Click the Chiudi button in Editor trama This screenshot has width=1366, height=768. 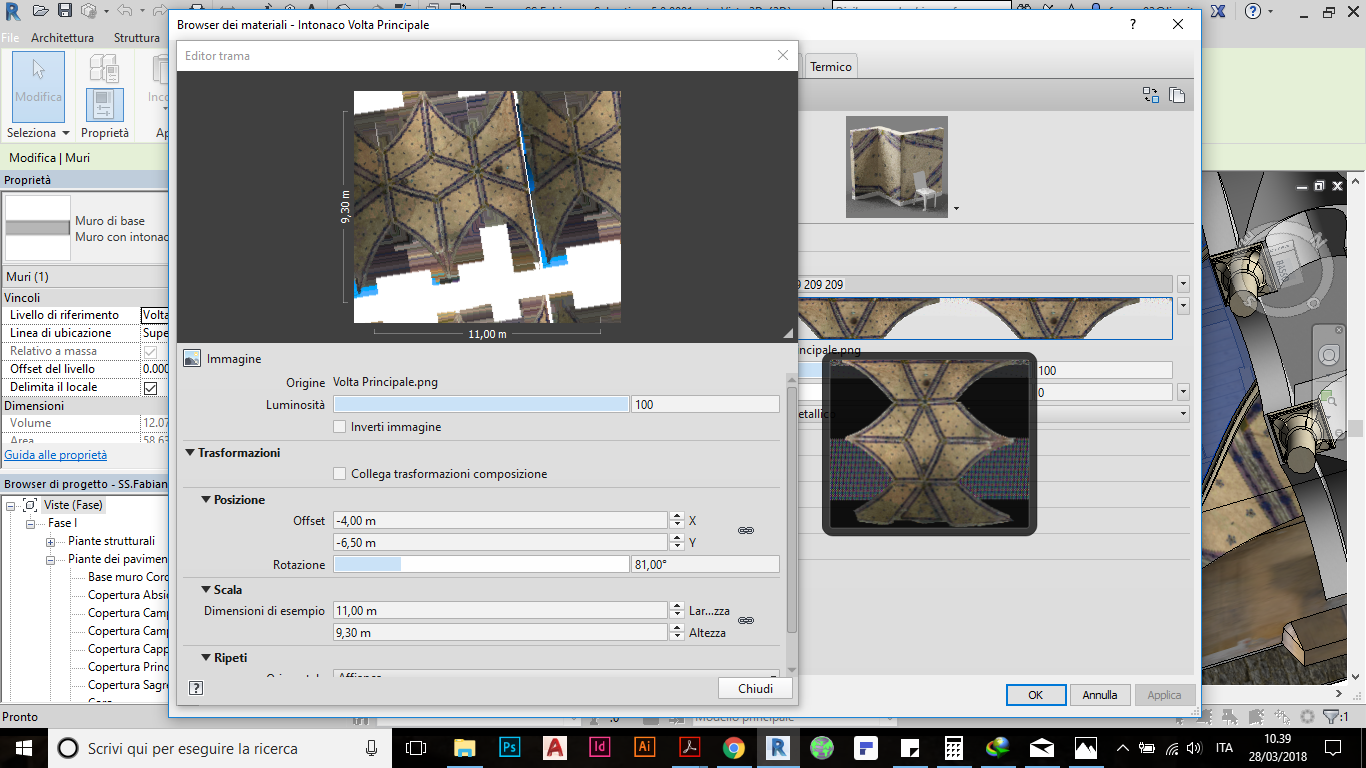tap(754, 688)
